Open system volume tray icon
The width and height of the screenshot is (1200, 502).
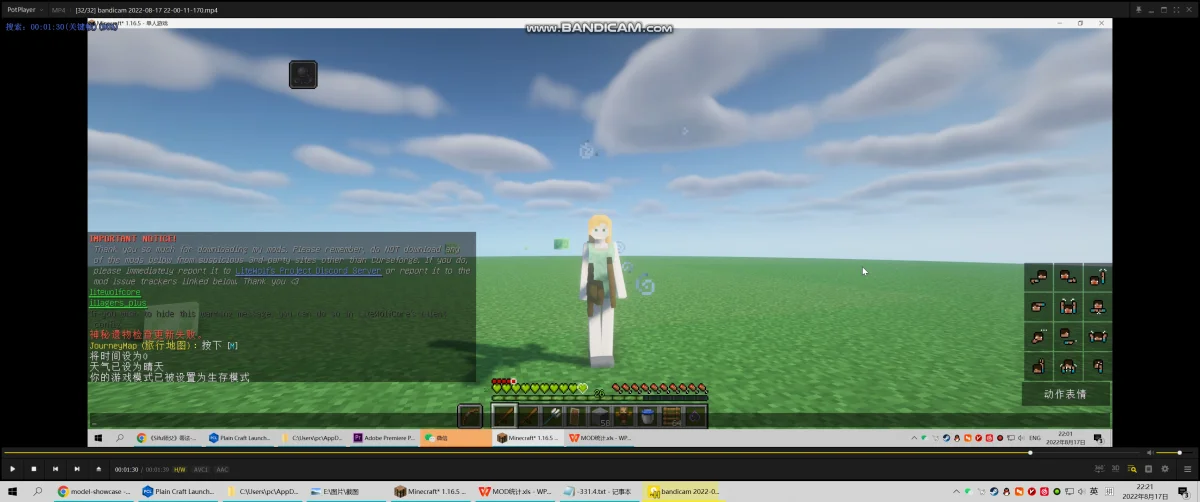1081,491
